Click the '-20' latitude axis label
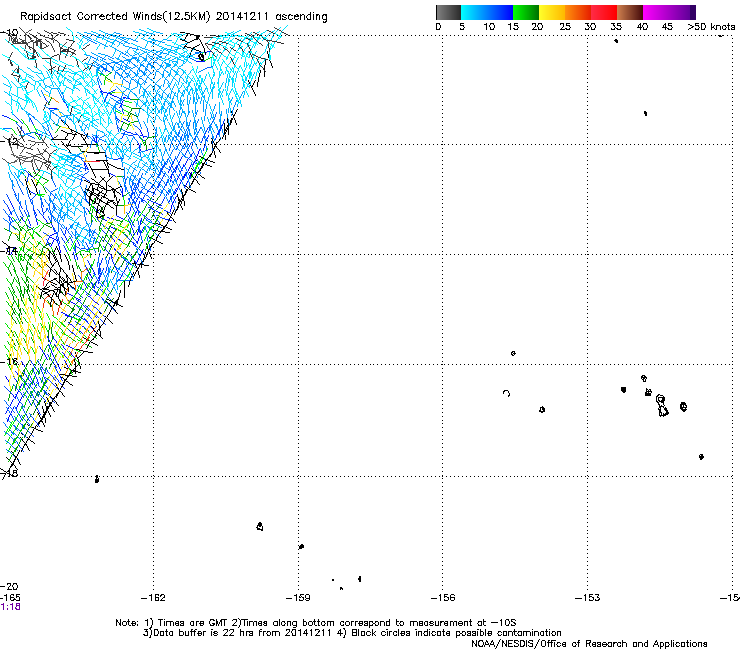The width and height of the screenshot is (740, 650). (x=9, y=587)
